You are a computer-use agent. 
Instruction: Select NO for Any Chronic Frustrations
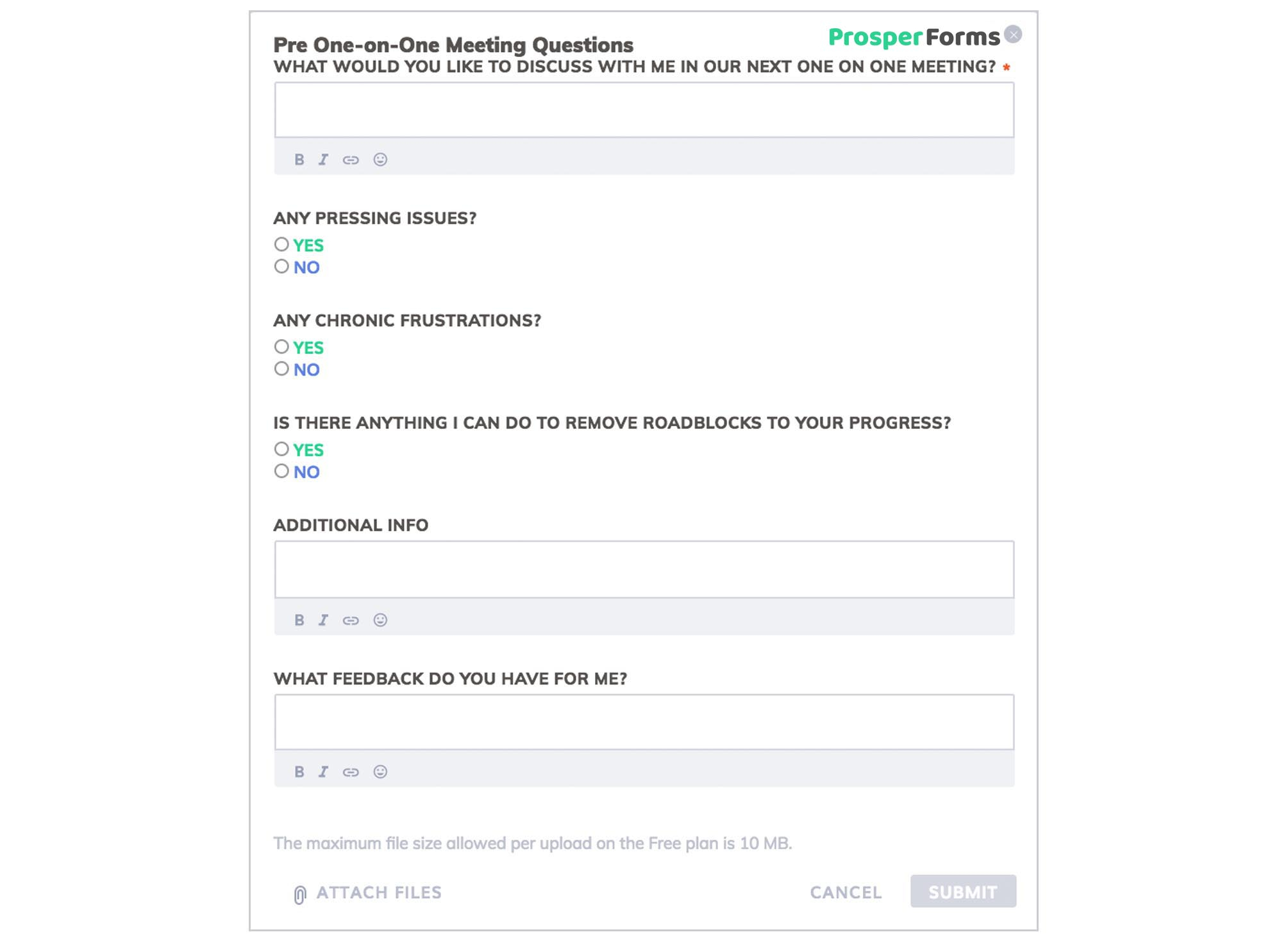tap(283, 370)
